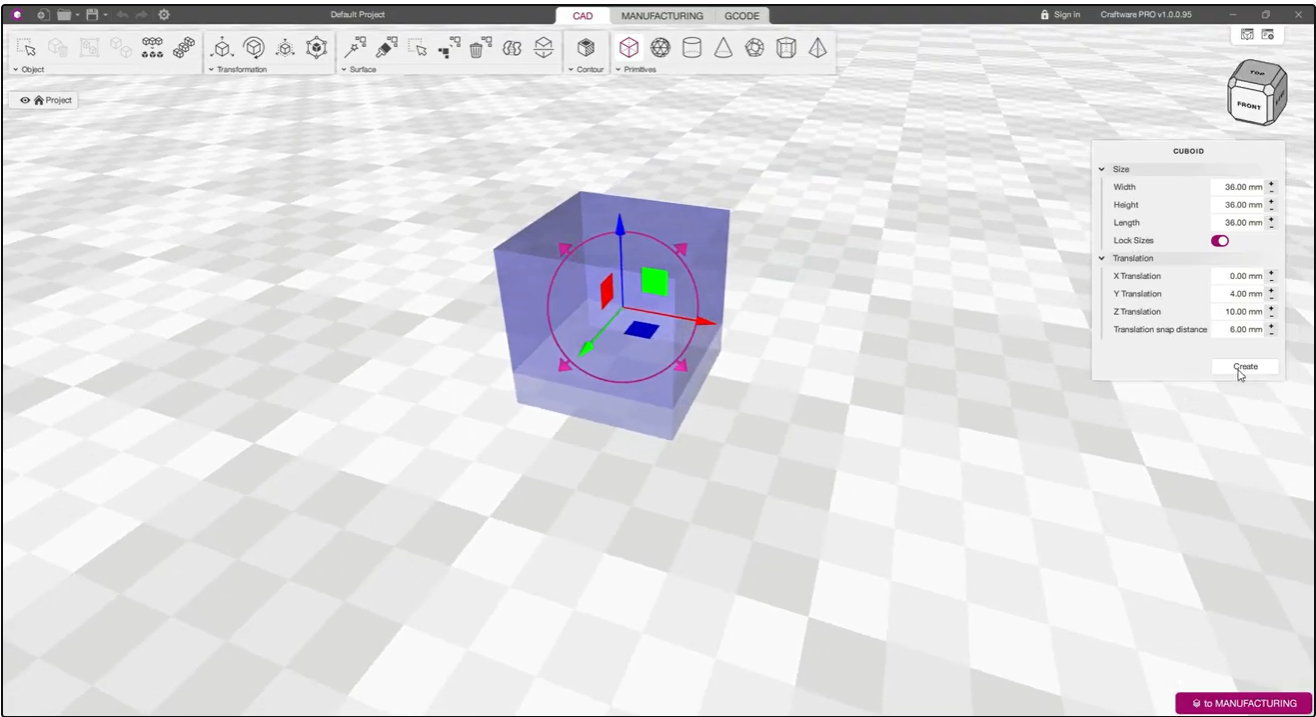Increase the Width value with plus stepper
Viewport: 1316px width, 717px height.
tap(1271, 183)
